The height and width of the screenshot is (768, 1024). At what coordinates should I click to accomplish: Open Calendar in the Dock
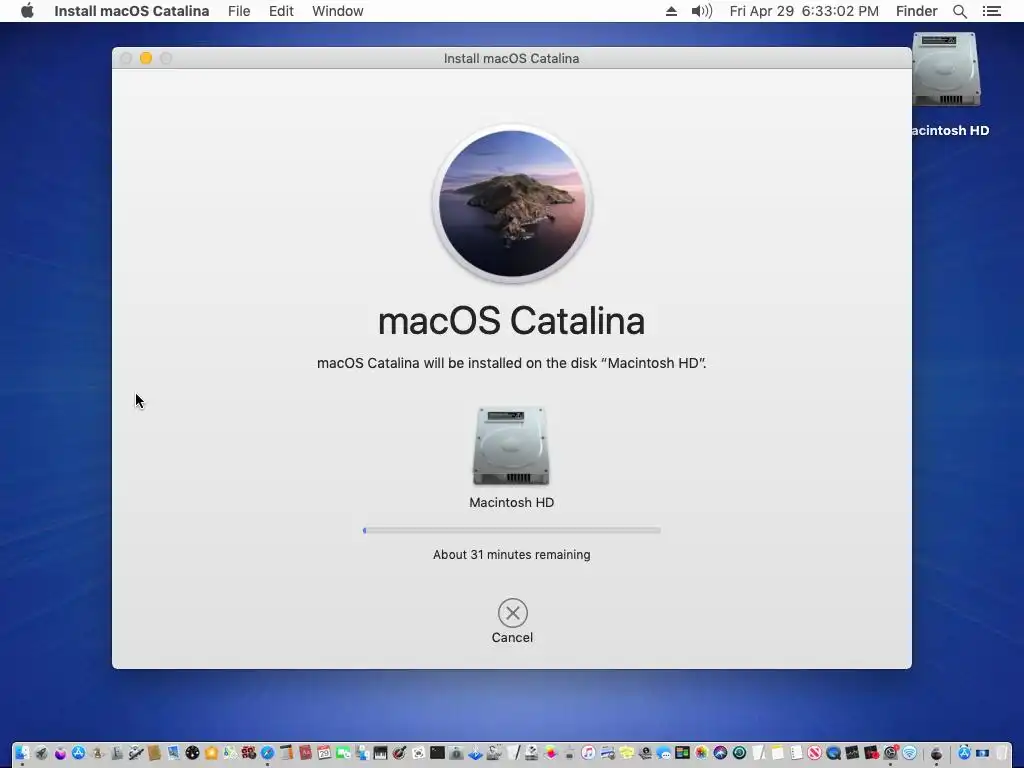click(324, 753)
